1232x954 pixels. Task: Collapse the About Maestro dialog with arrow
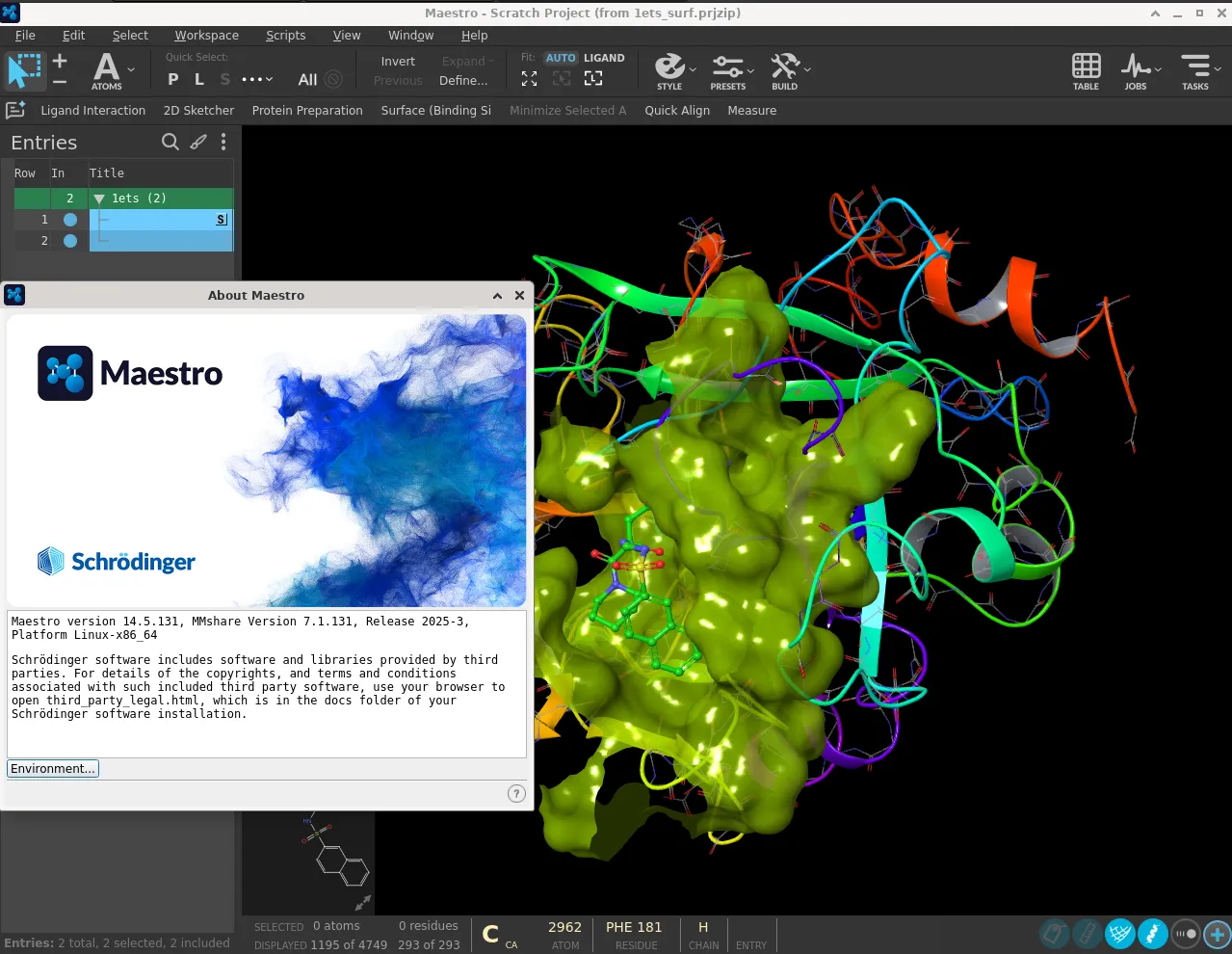coord(497,296)
